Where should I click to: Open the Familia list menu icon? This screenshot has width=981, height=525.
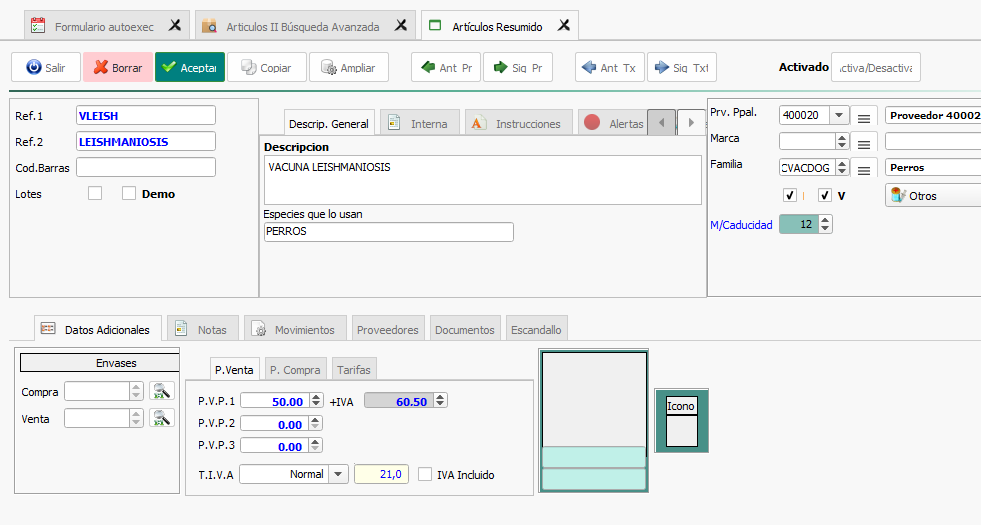click(x=863, y=170)
